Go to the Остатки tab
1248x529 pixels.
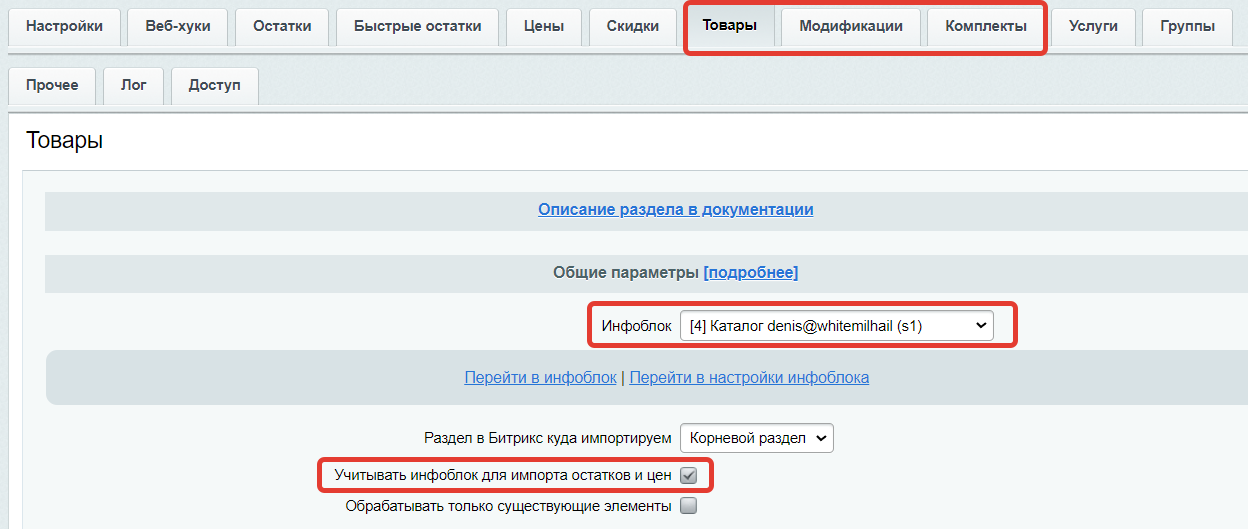pyautogui.click(x=282, y=26)
